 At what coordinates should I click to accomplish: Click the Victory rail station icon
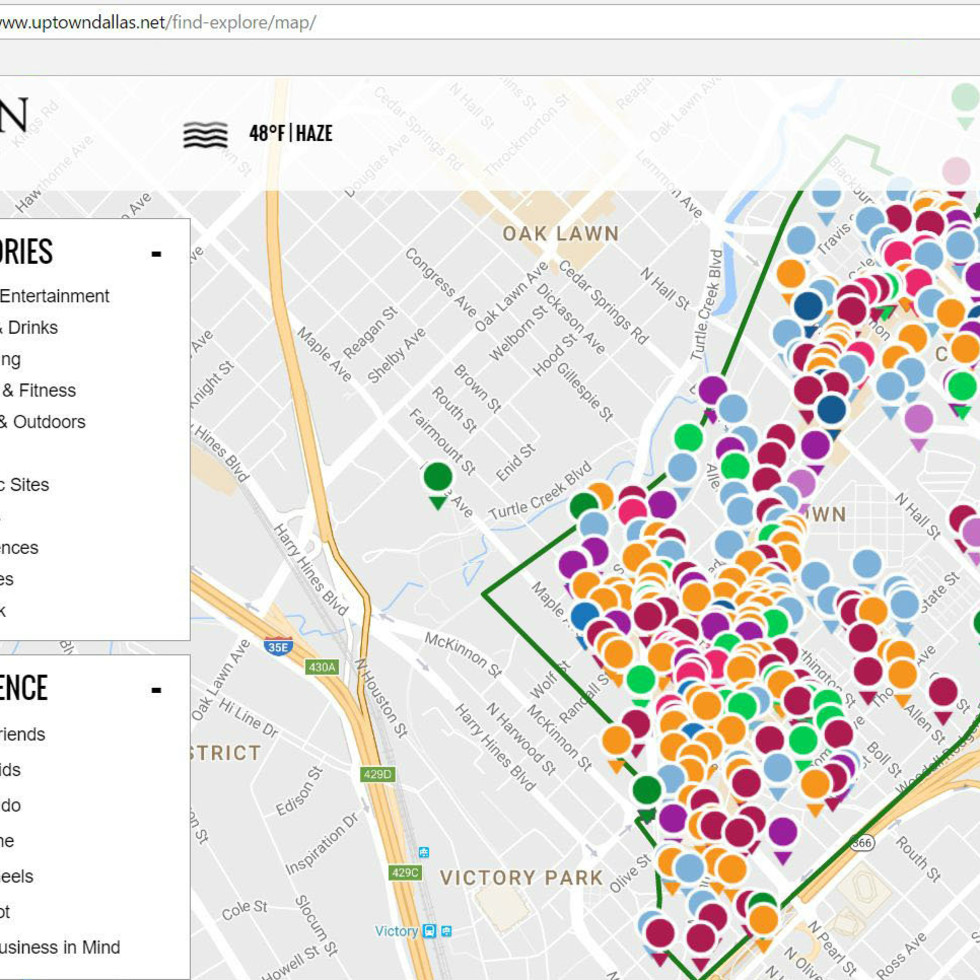pyautogui.click(x=430, y=931)
